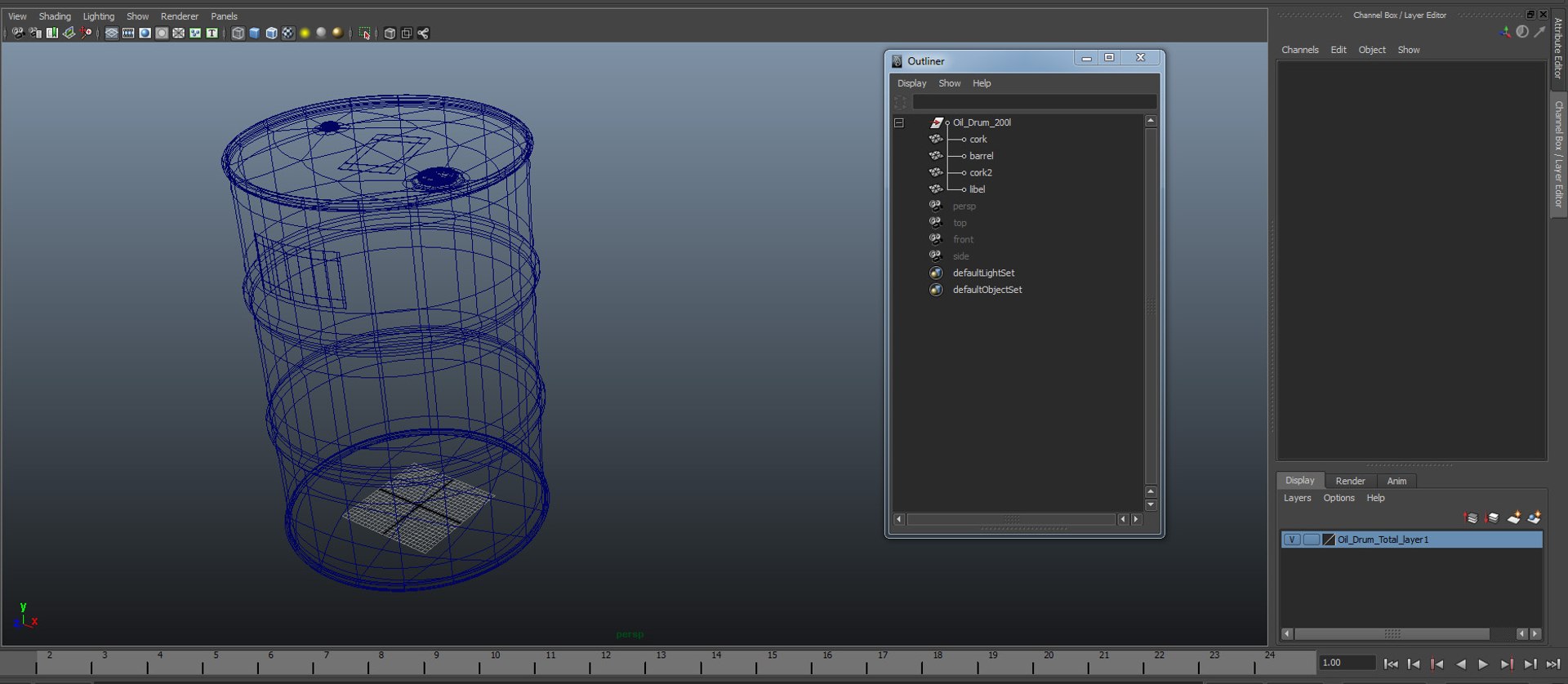Select the cork node in Outliner
Viewport: 1568px width, 684px height.
point(978,140)
